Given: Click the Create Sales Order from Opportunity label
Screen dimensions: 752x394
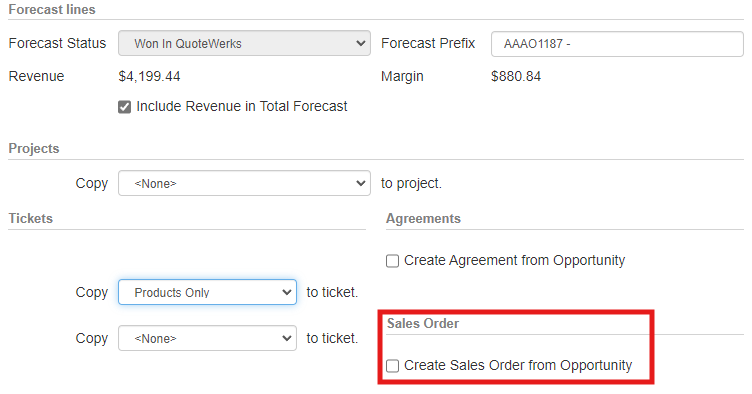Looking at the screenshot, I should [518, 365].
